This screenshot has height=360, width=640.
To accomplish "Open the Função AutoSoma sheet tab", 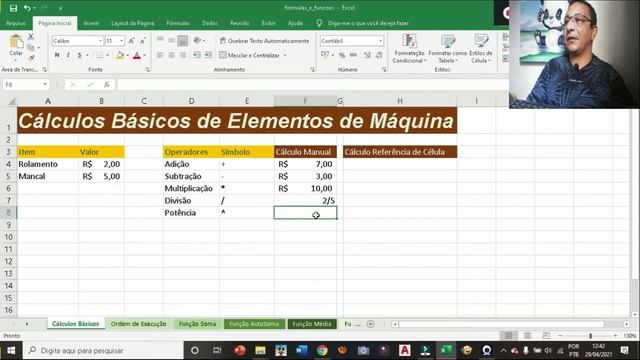I will click(254, 324).
